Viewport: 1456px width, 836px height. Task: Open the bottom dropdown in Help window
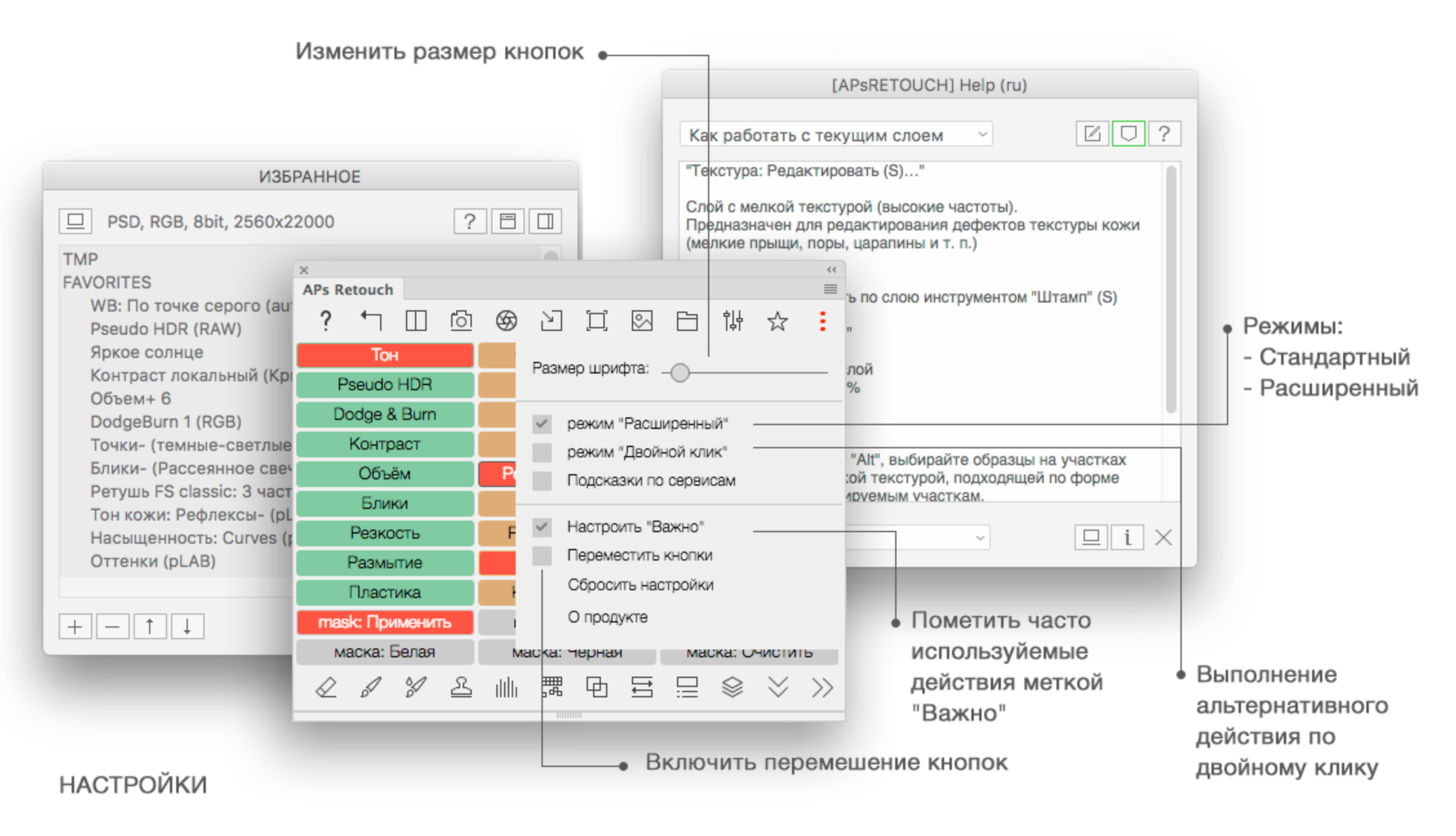916,537
